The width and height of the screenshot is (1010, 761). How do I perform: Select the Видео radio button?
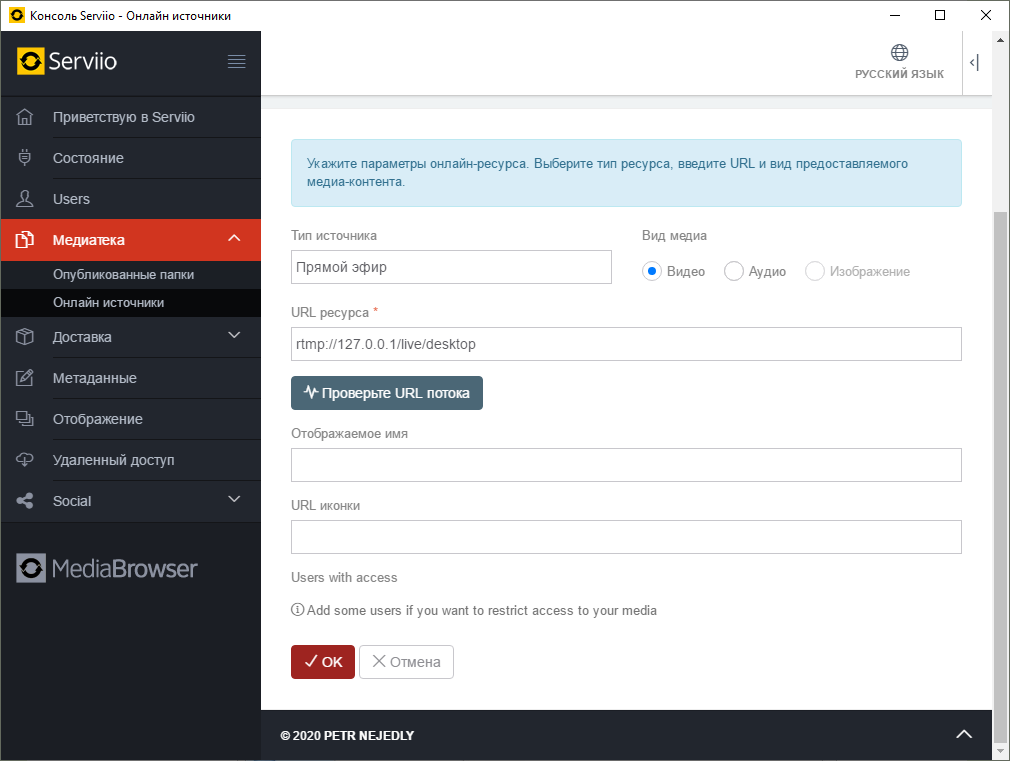(652, 271)
